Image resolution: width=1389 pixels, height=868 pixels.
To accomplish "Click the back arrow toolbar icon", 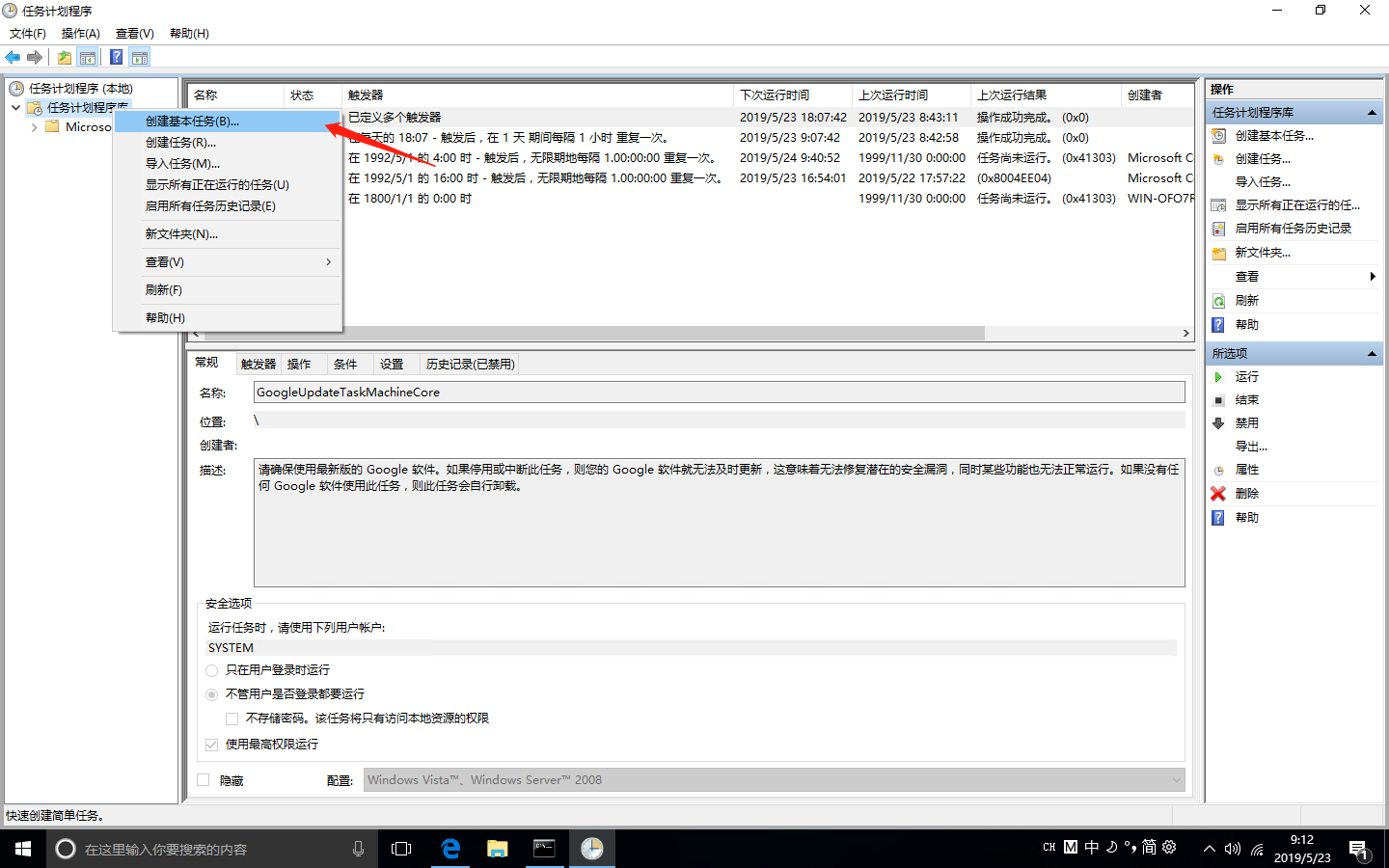I will [13, 57].
